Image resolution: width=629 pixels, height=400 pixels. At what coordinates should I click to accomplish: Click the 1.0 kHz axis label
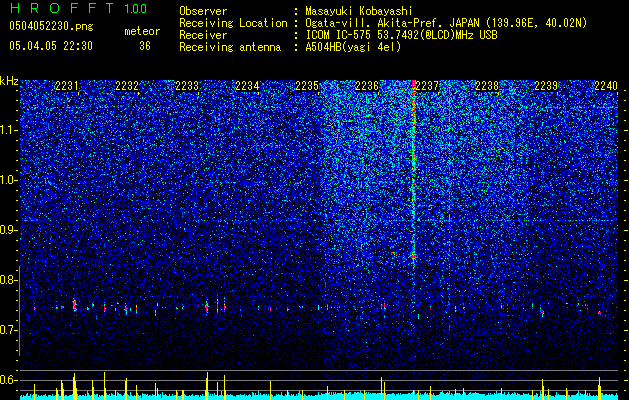(x=8, y=180)
